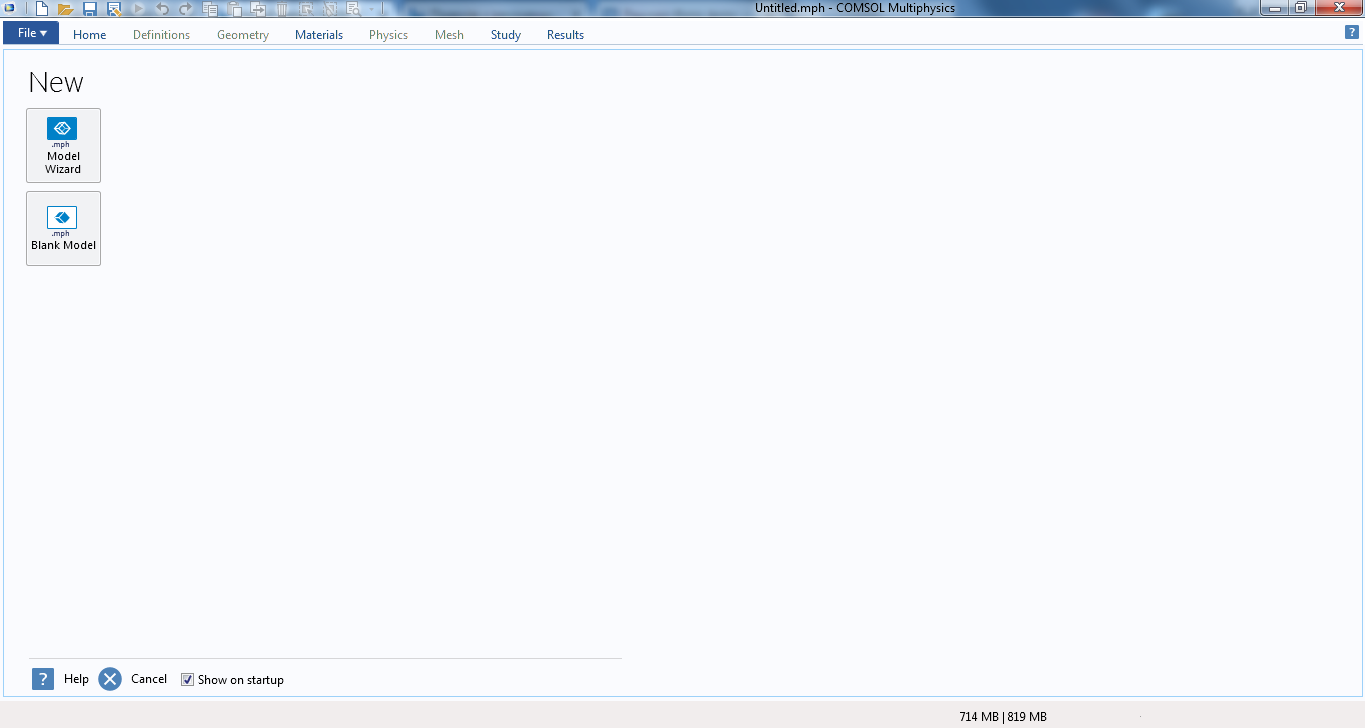Create a Blank Model

tap(63, 228)
